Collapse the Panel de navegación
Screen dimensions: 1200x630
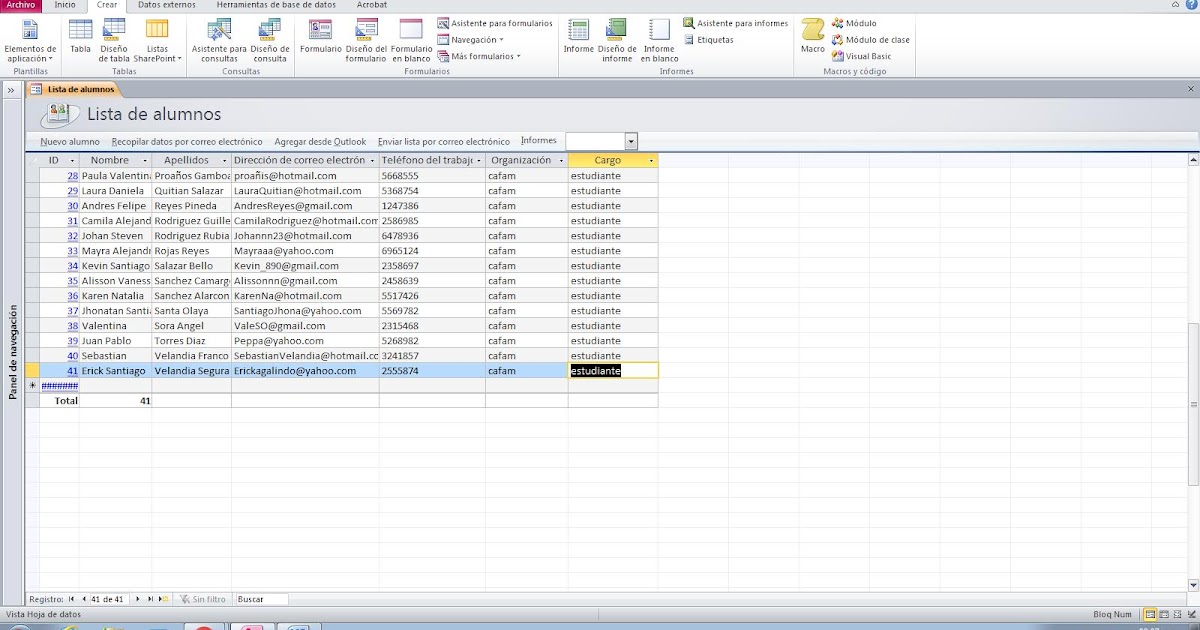[x=11, y=88]
